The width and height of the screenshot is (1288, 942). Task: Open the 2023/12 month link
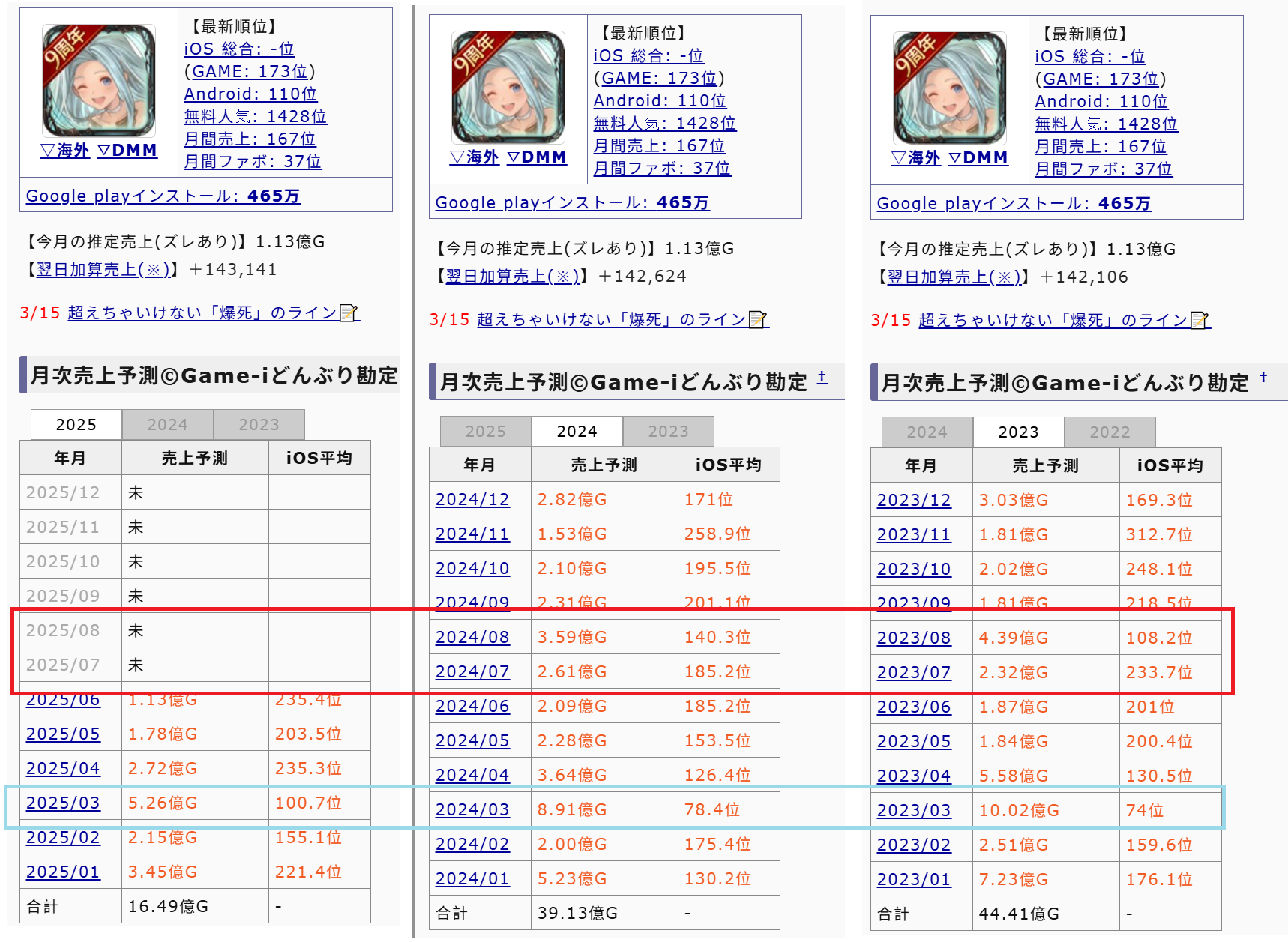click(914, 500)
